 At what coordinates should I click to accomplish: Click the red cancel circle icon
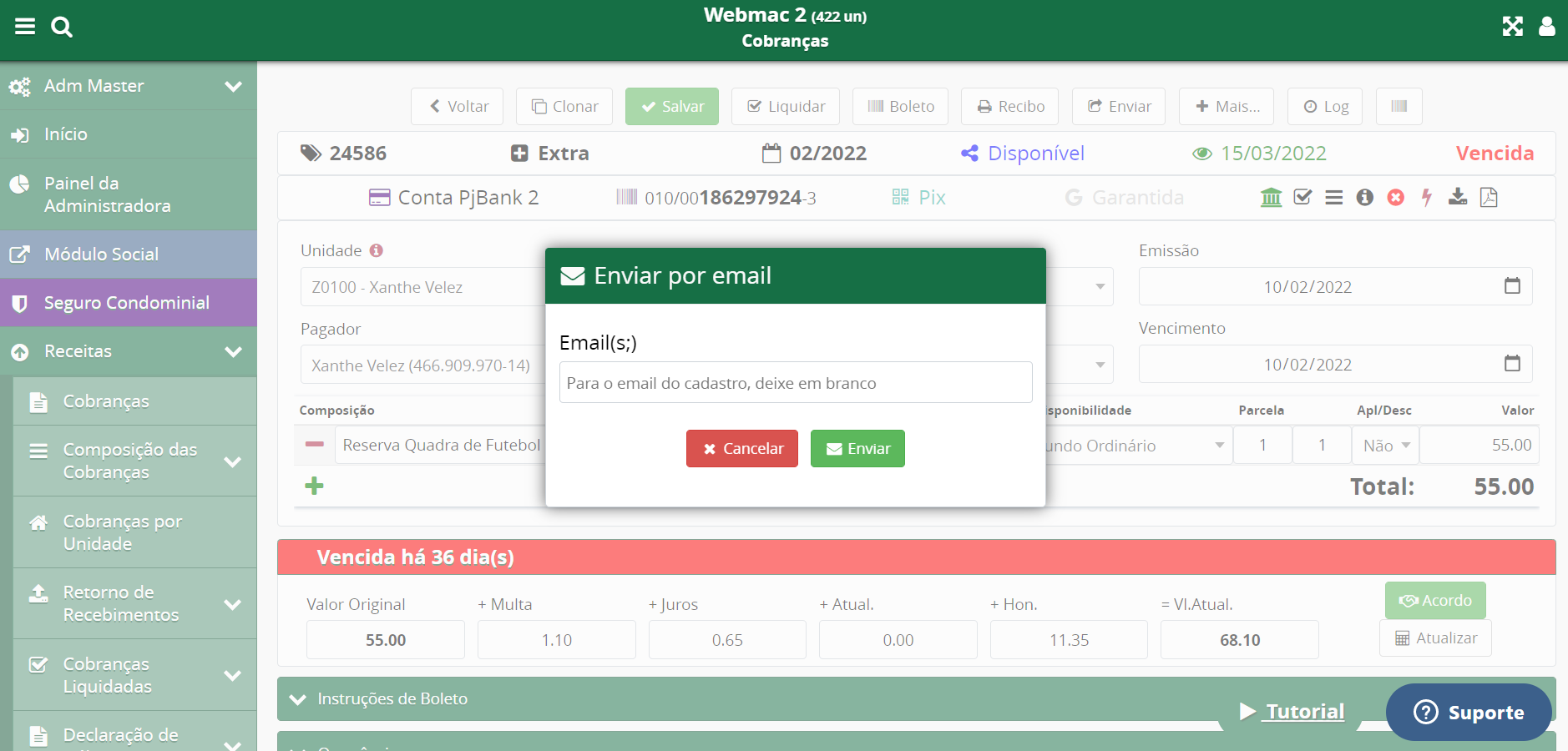pos(1395,198)
